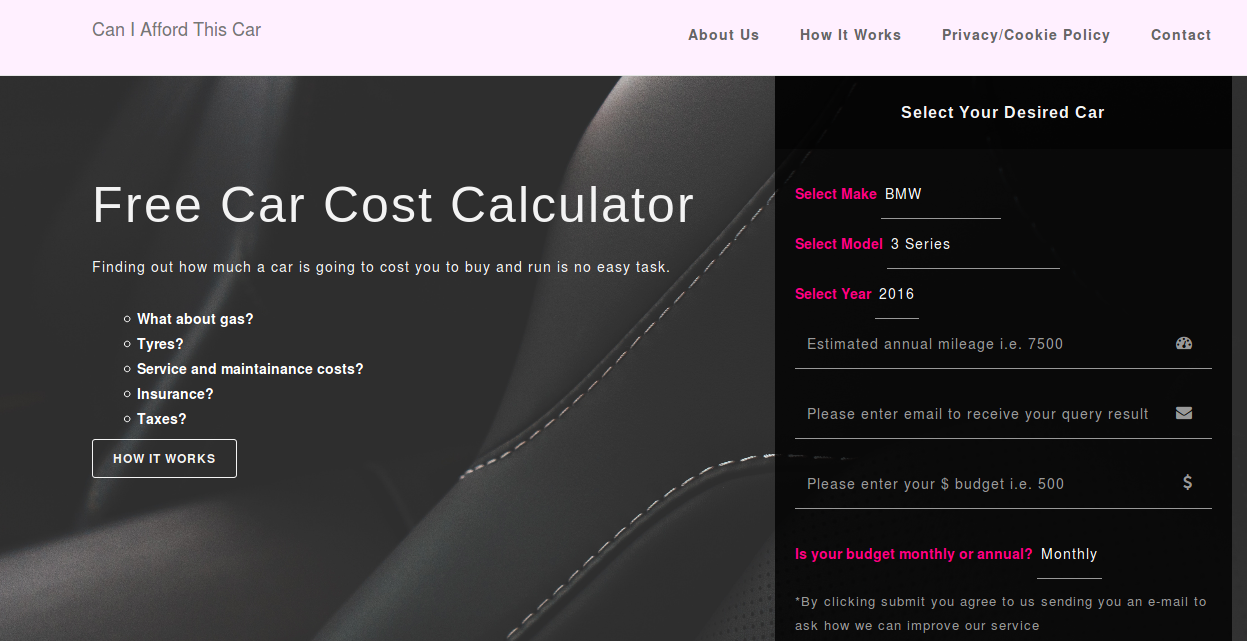Click 'Is your budget monthly or annual?' label
Image resolution: width=1247 pixels, height=641 pixels.
point(914,554)
